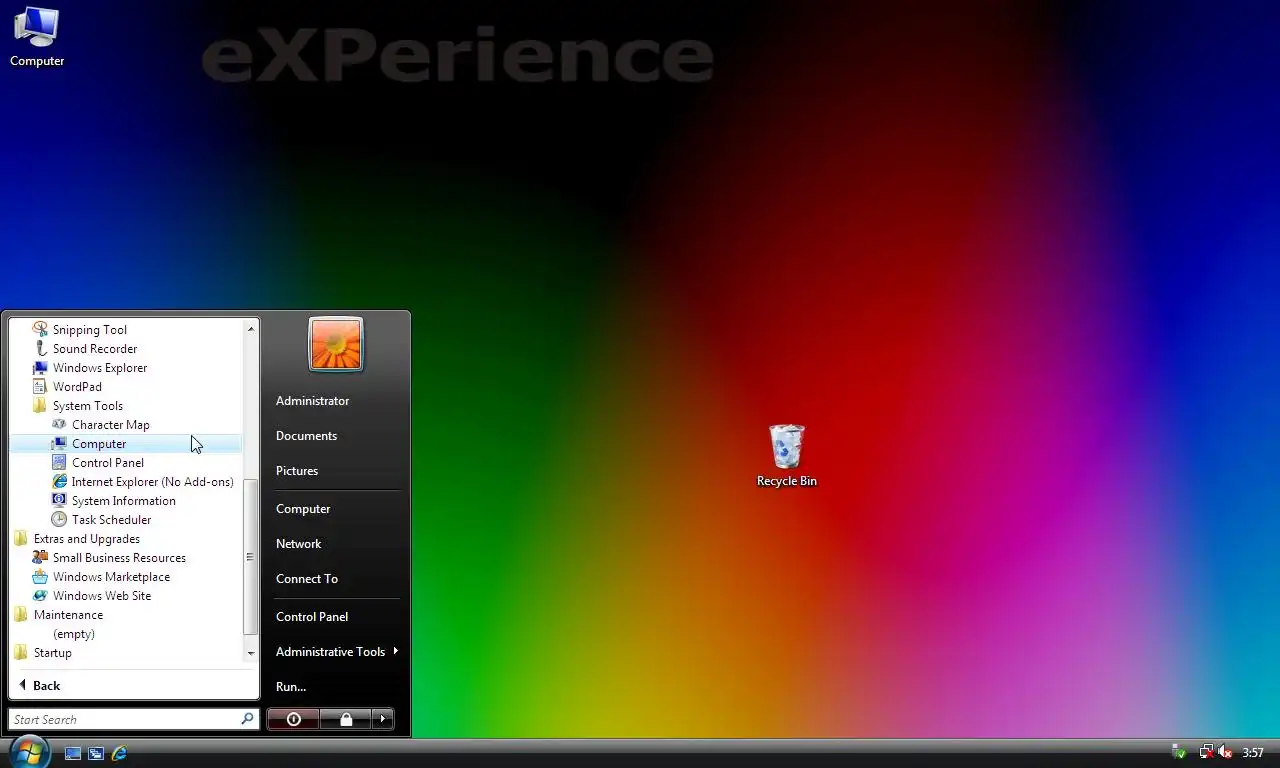Viewport: 1280px width, 768px height.
Task: Open the Windows Start orb button
Action: click(29, 751)
